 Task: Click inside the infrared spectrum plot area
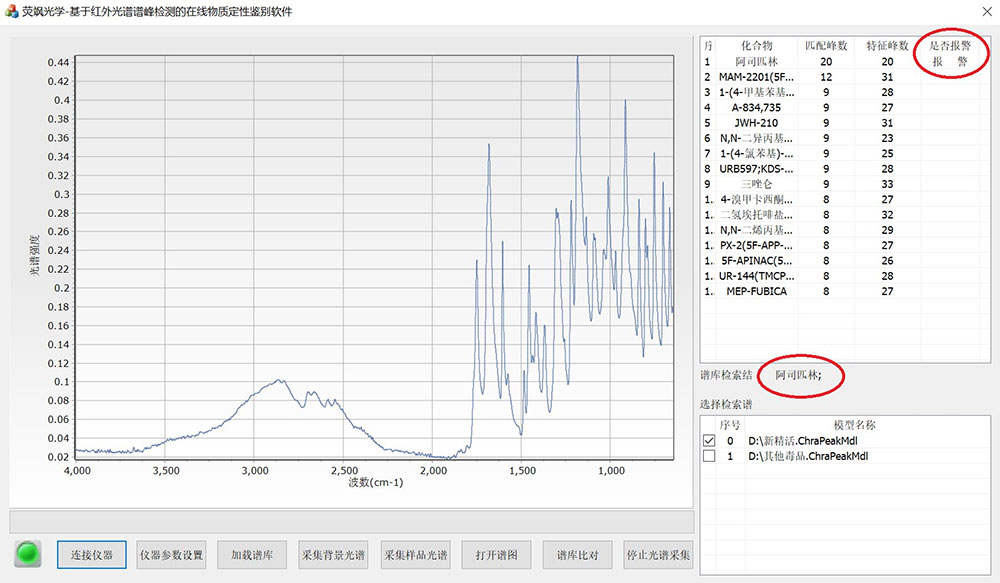[374, 256]
